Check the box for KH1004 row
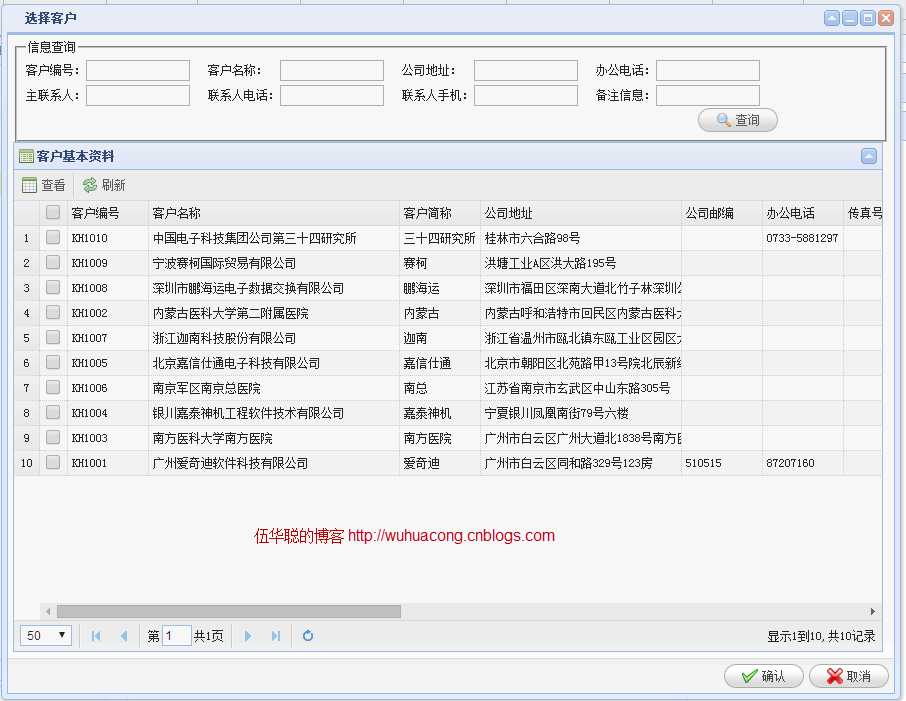906x701 pixels. click(x=53, y=412)
